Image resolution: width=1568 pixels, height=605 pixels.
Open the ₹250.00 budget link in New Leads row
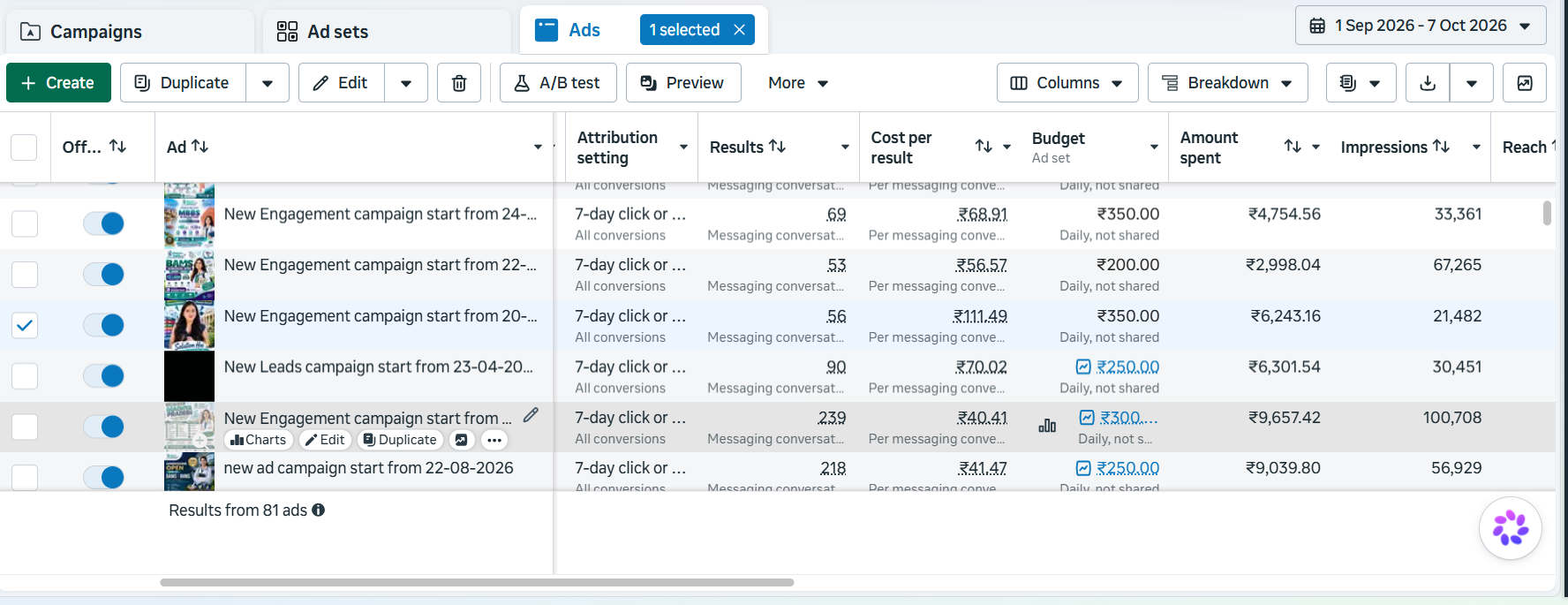pos(1127,367)
